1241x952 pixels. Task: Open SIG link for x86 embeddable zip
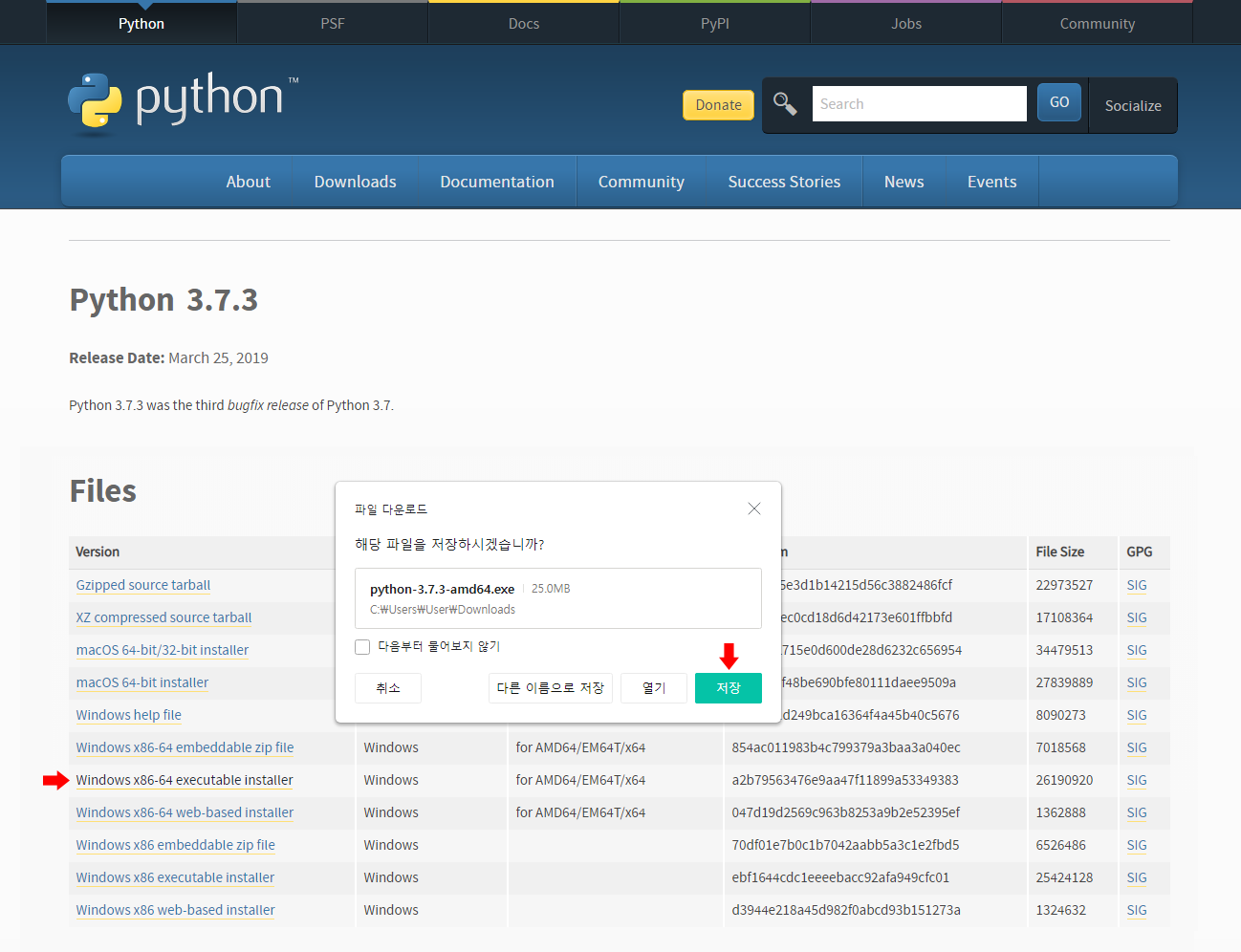[1136, 845]
